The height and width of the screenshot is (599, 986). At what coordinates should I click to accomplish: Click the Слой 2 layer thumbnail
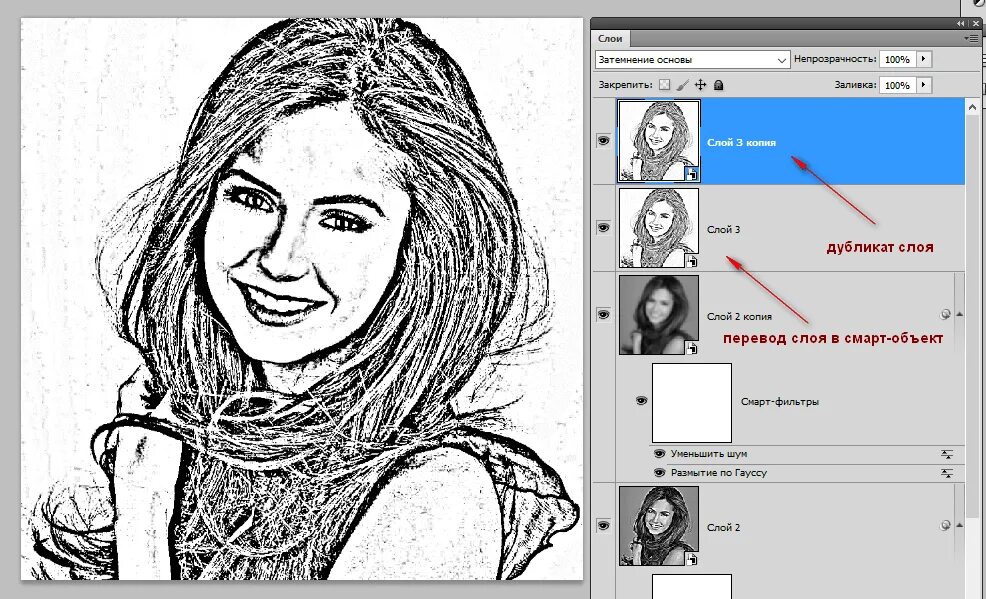[x=658, y=527]
